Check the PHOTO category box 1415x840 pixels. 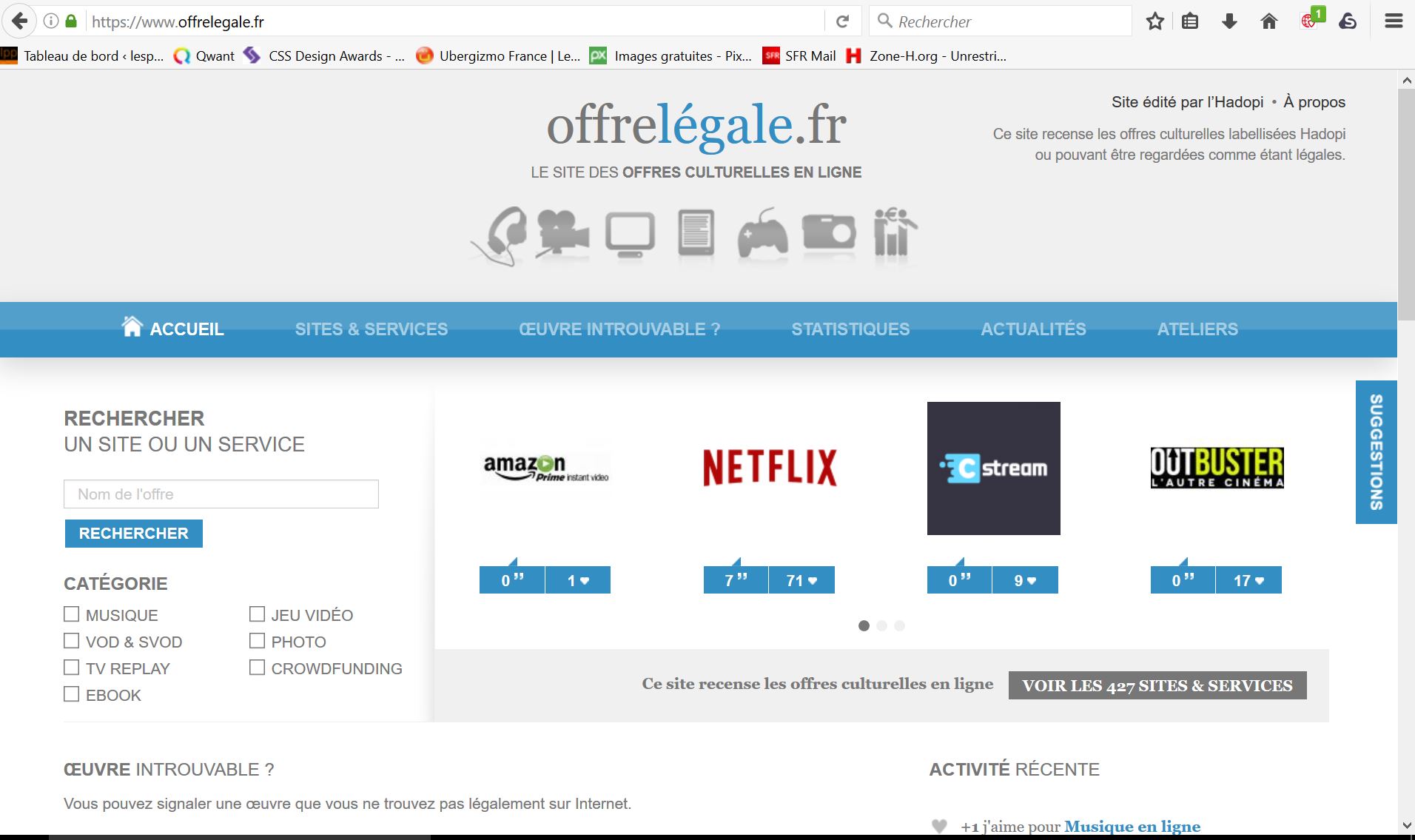(257, 641)
